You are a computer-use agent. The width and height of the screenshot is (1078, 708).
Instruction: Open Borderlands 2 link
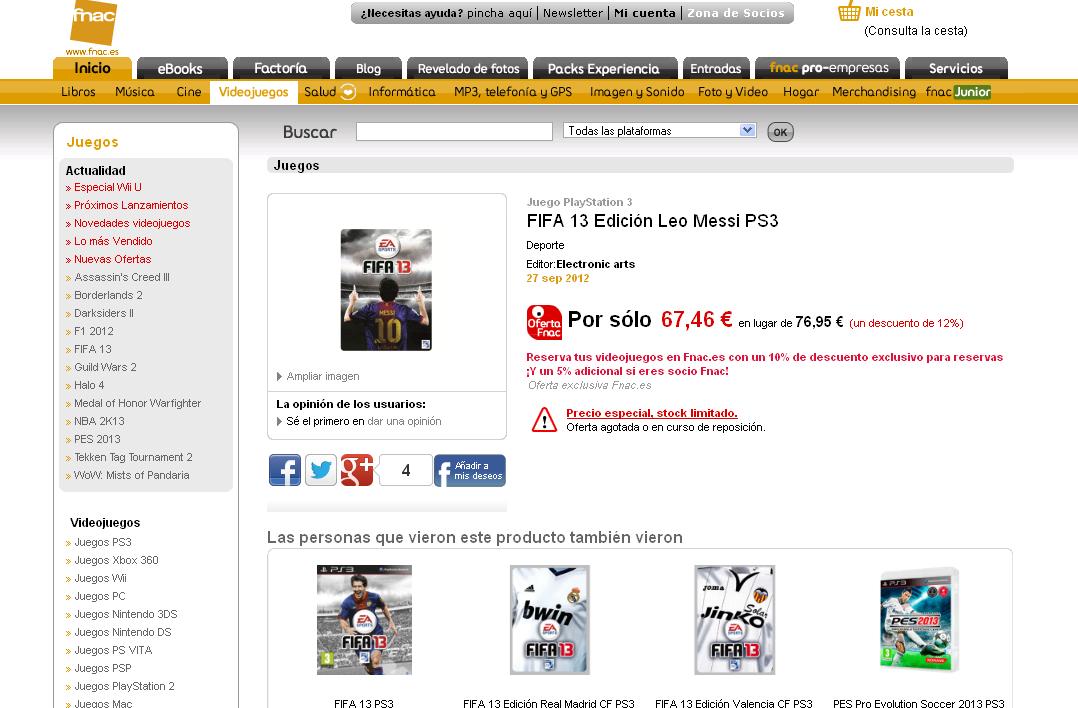(x=108, y=295)
